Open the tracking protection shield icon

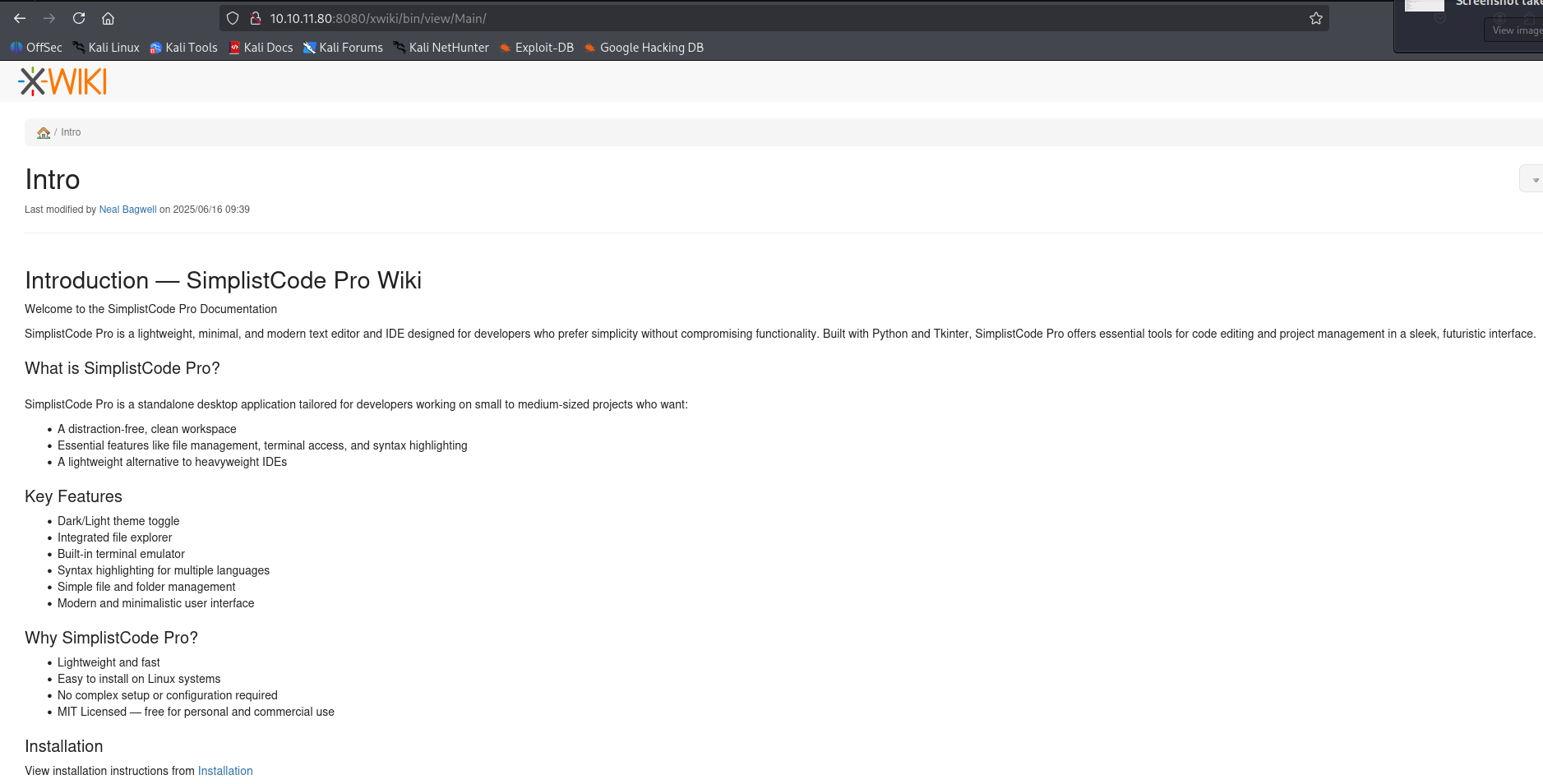233,18
